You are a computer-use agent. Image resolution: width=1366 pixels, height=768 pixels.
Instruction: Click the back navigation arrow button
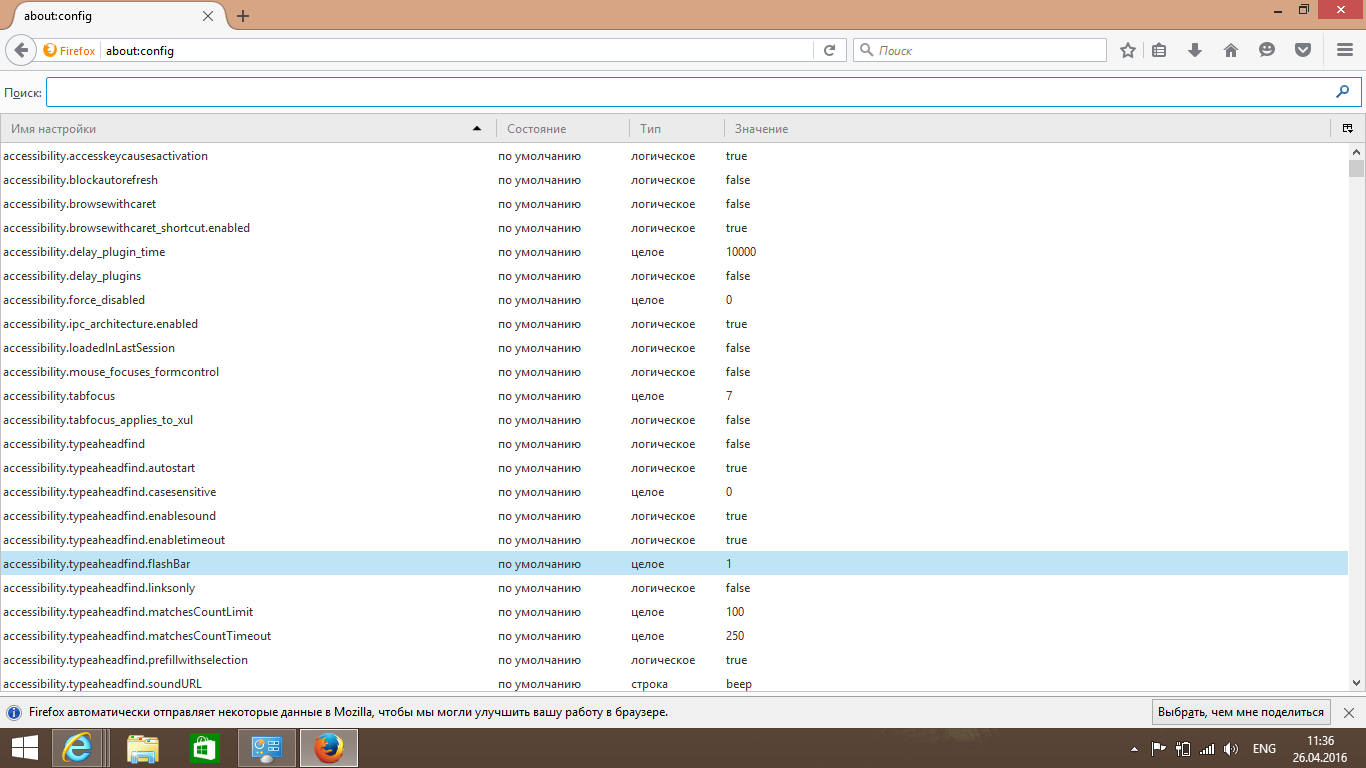[21, 50]
